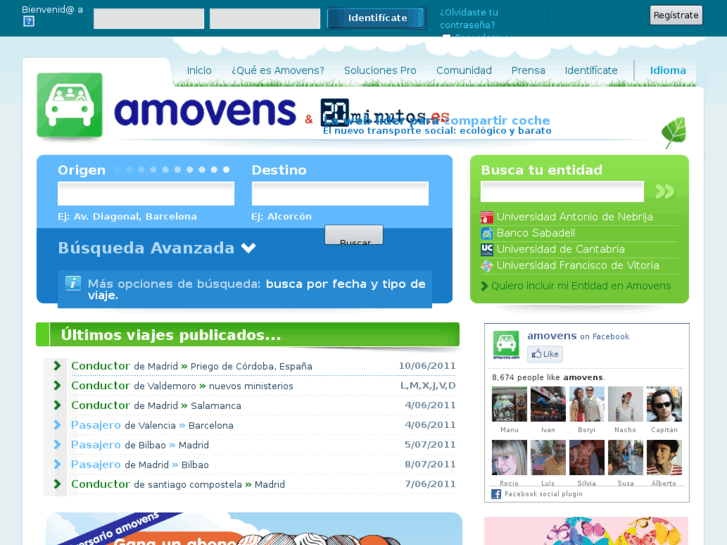The height and width of the screenshot is (545, 727).
Task: Click the Buscar search button
Action: 354,236
